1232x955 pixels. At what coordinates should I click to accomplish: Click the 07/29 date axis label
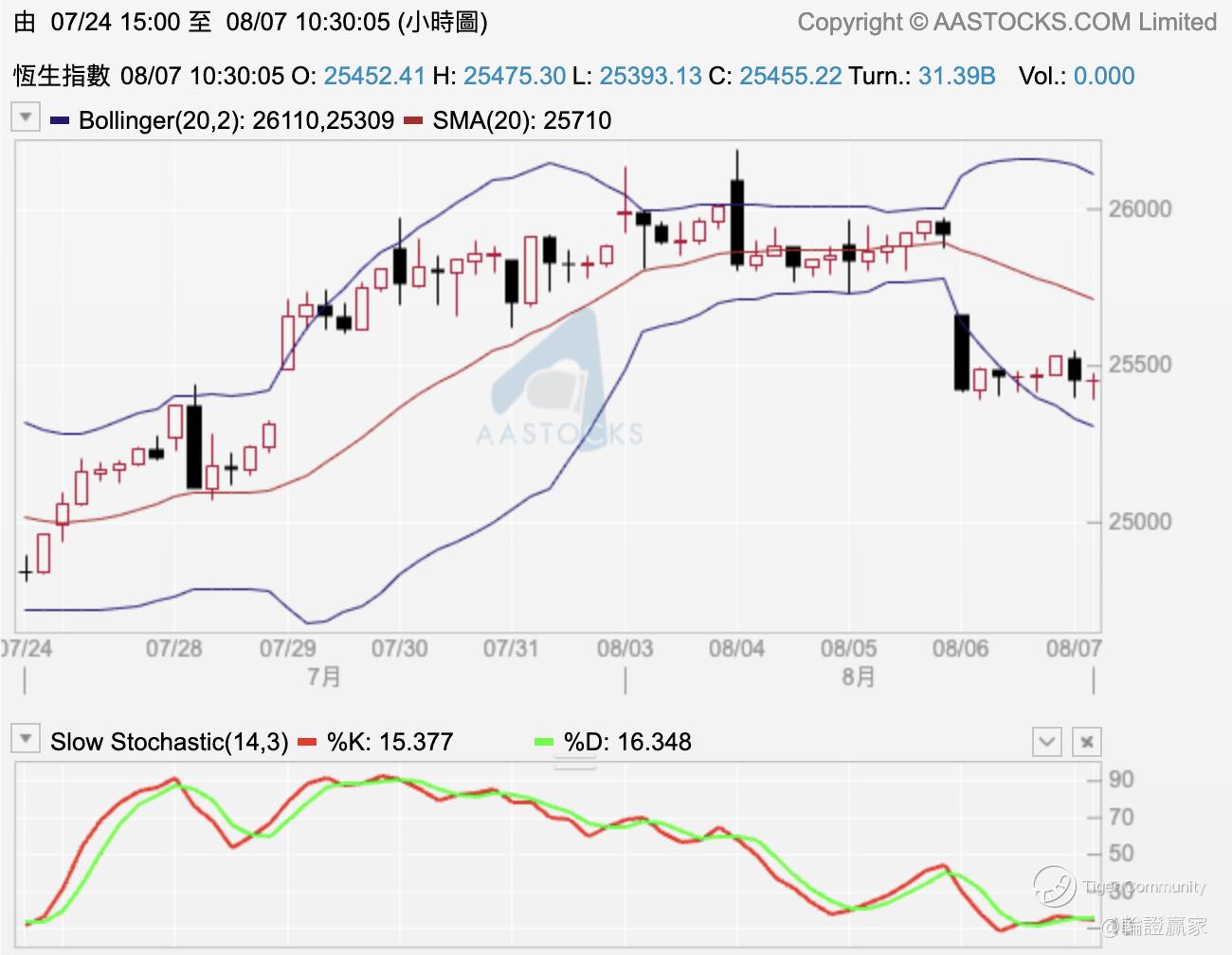[x=288, y=649]
